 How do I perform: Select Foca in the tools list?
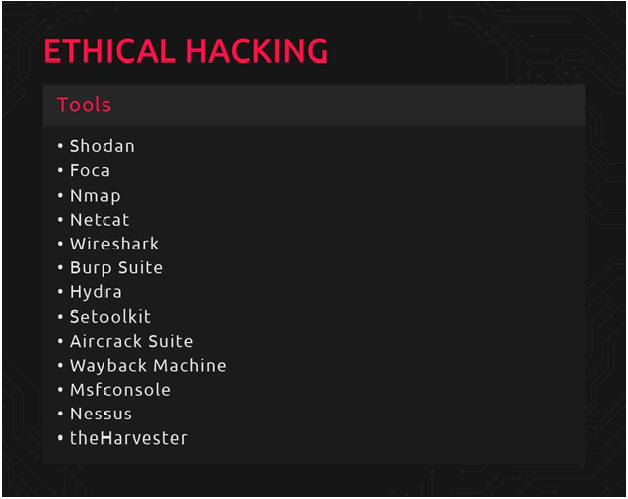click(x=90, y=171)
